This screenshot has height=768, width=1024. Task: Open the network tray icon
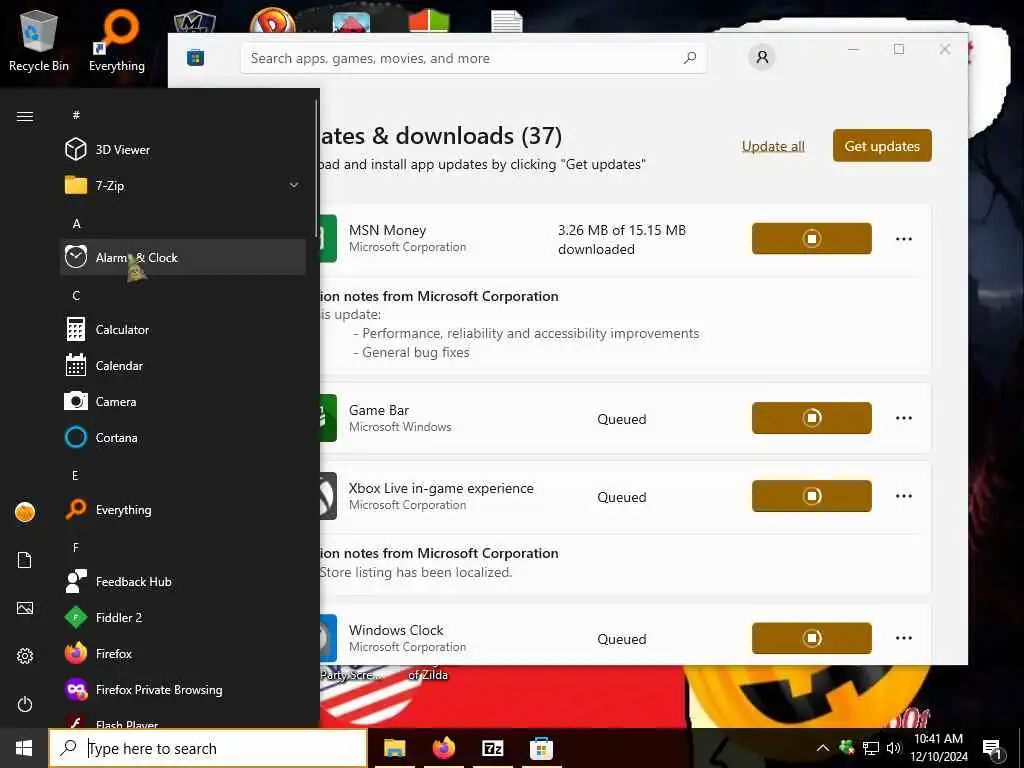[871, 748]
